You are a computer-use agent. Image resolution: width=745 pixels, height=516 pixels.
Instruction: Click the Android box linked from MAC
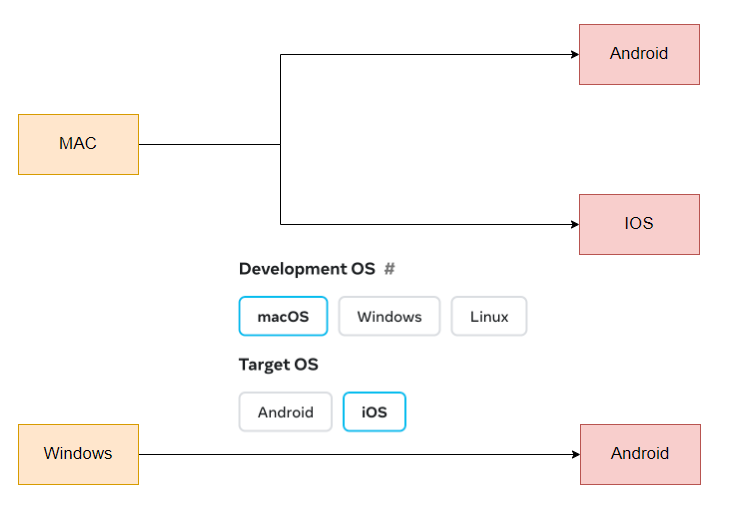639,55
